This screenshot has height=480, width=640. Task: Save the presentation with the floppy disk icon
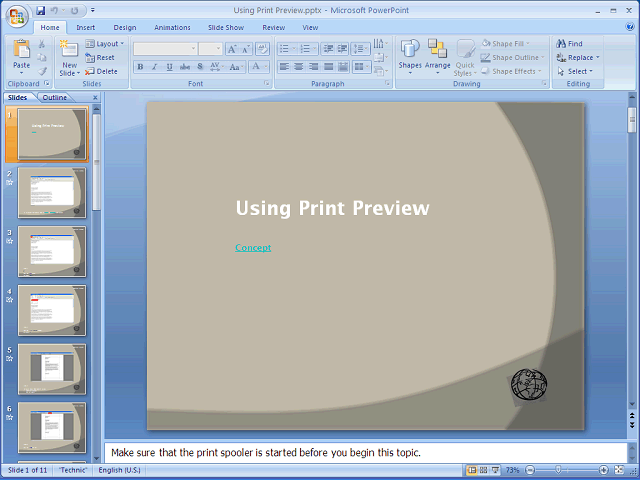pyautogui.click(x=40, y=11)
